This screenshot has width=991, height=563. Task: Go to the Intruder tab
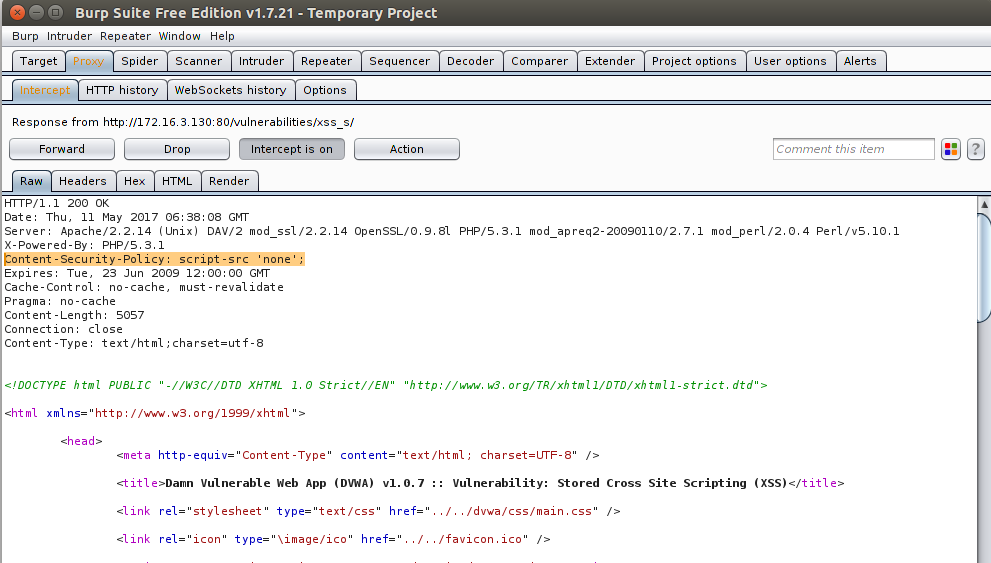click(262, 61)
